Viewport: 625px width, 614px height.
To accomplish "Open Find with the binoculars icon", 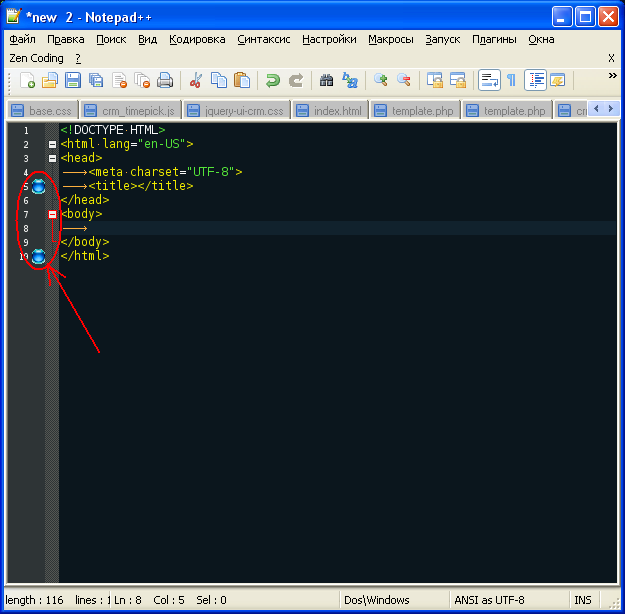I will tap(326, 81).
